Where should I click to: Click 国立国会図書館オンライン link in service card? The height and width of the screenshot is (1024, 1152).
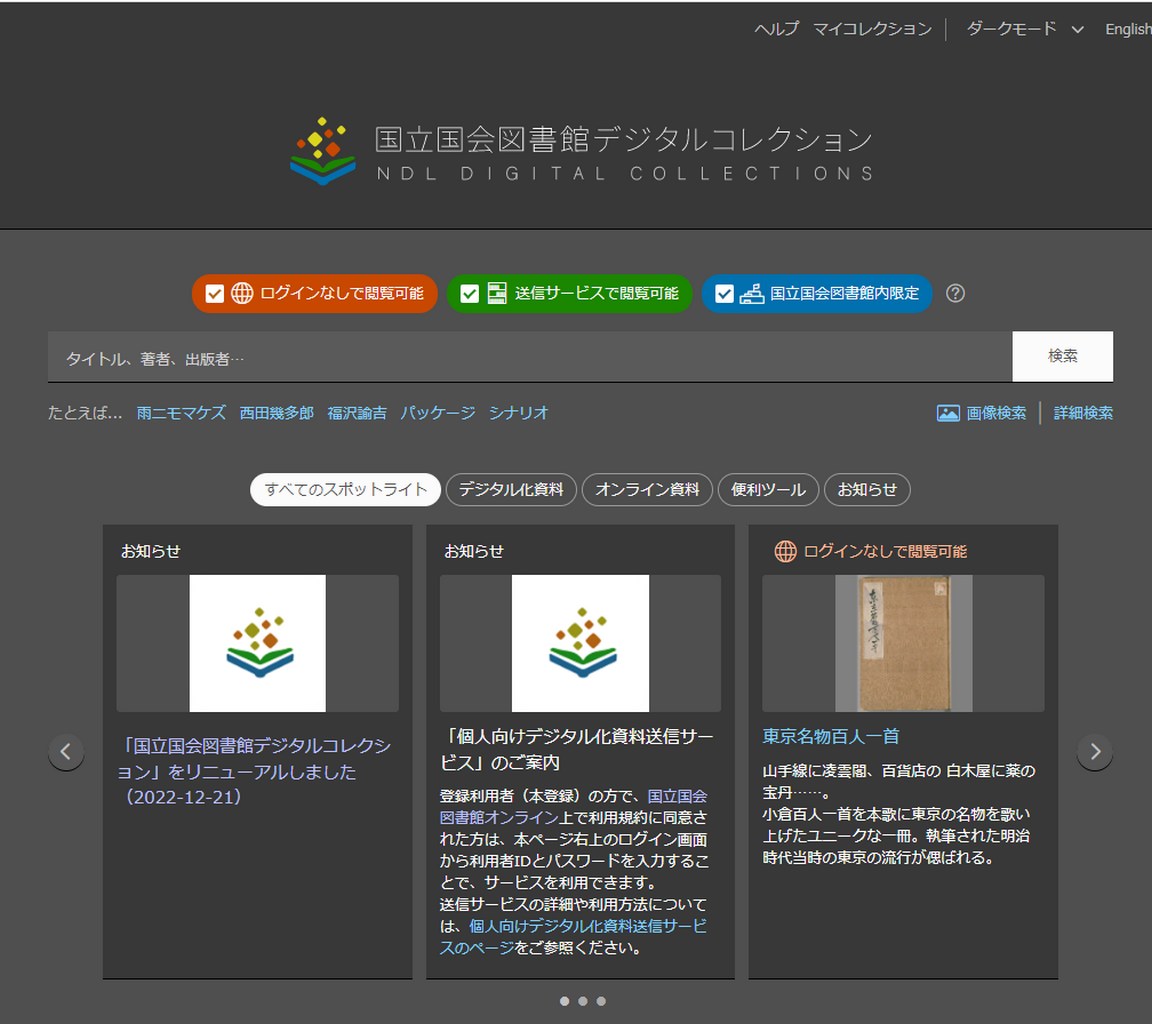573,807
